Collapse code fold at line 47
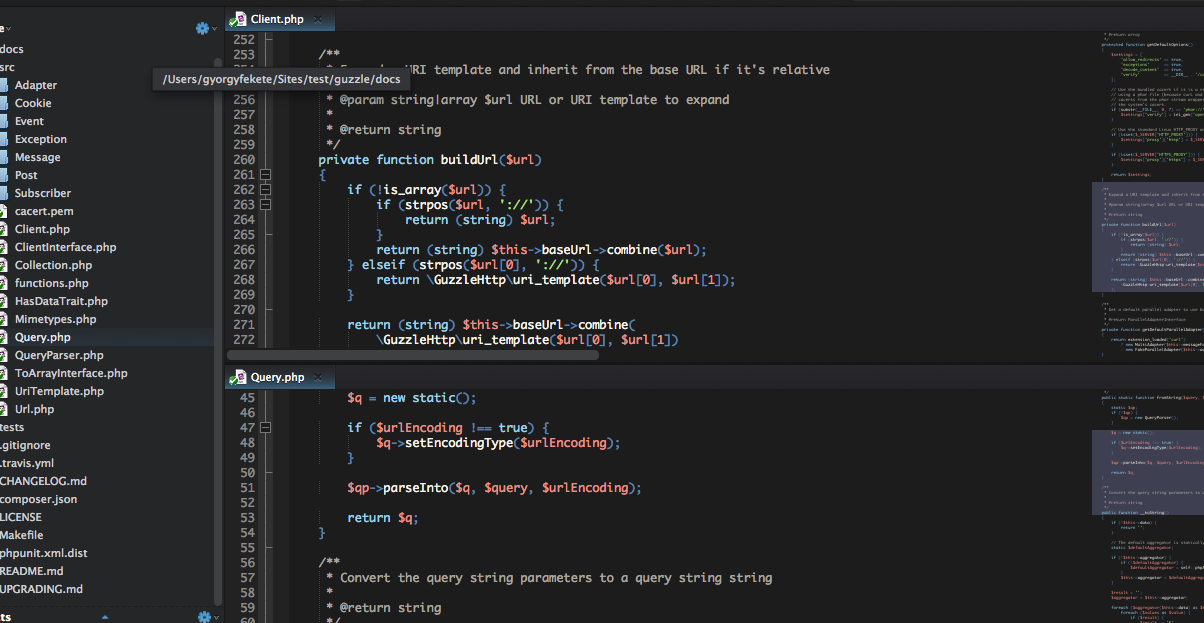 click(266, 427)
